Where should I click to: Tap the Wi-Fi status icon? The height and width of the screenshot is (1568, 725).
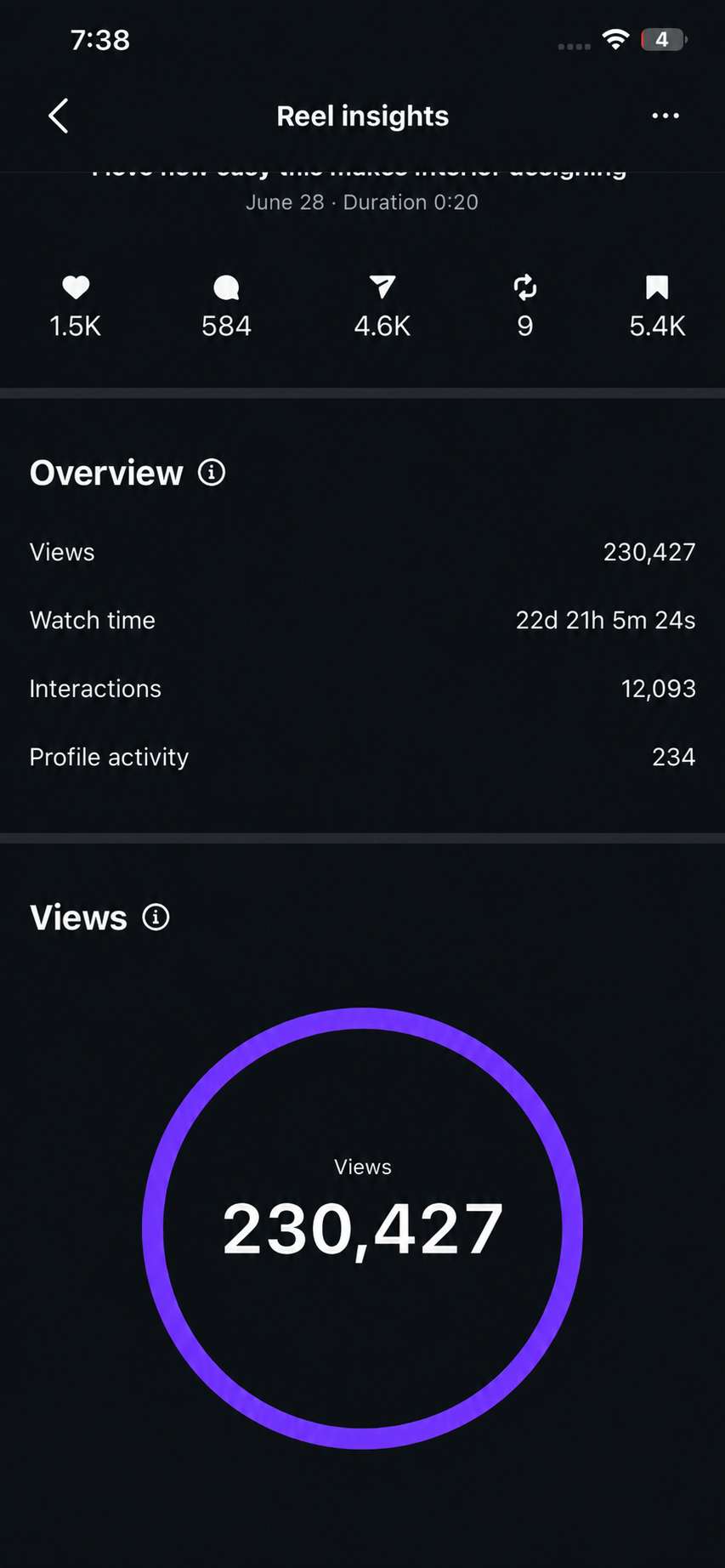point(615,39)
